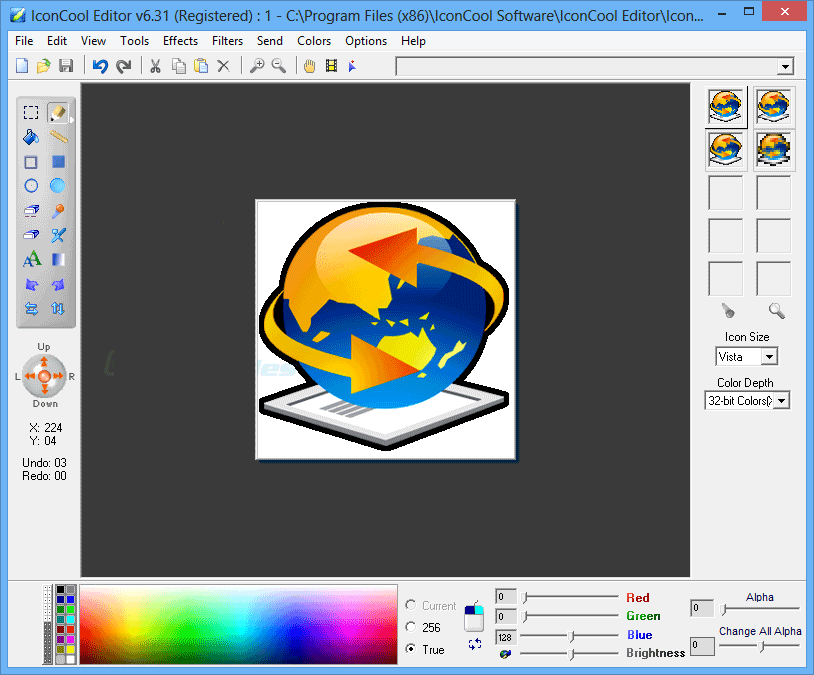Expand the Color Depth dropdown
Viewport: 814px width, 675px height.
(781, 401)
